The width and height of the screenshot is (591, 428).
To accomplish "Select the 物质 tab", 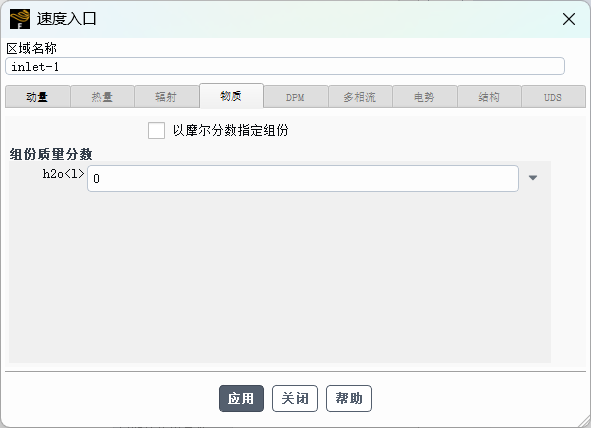I will pos(231,96).
